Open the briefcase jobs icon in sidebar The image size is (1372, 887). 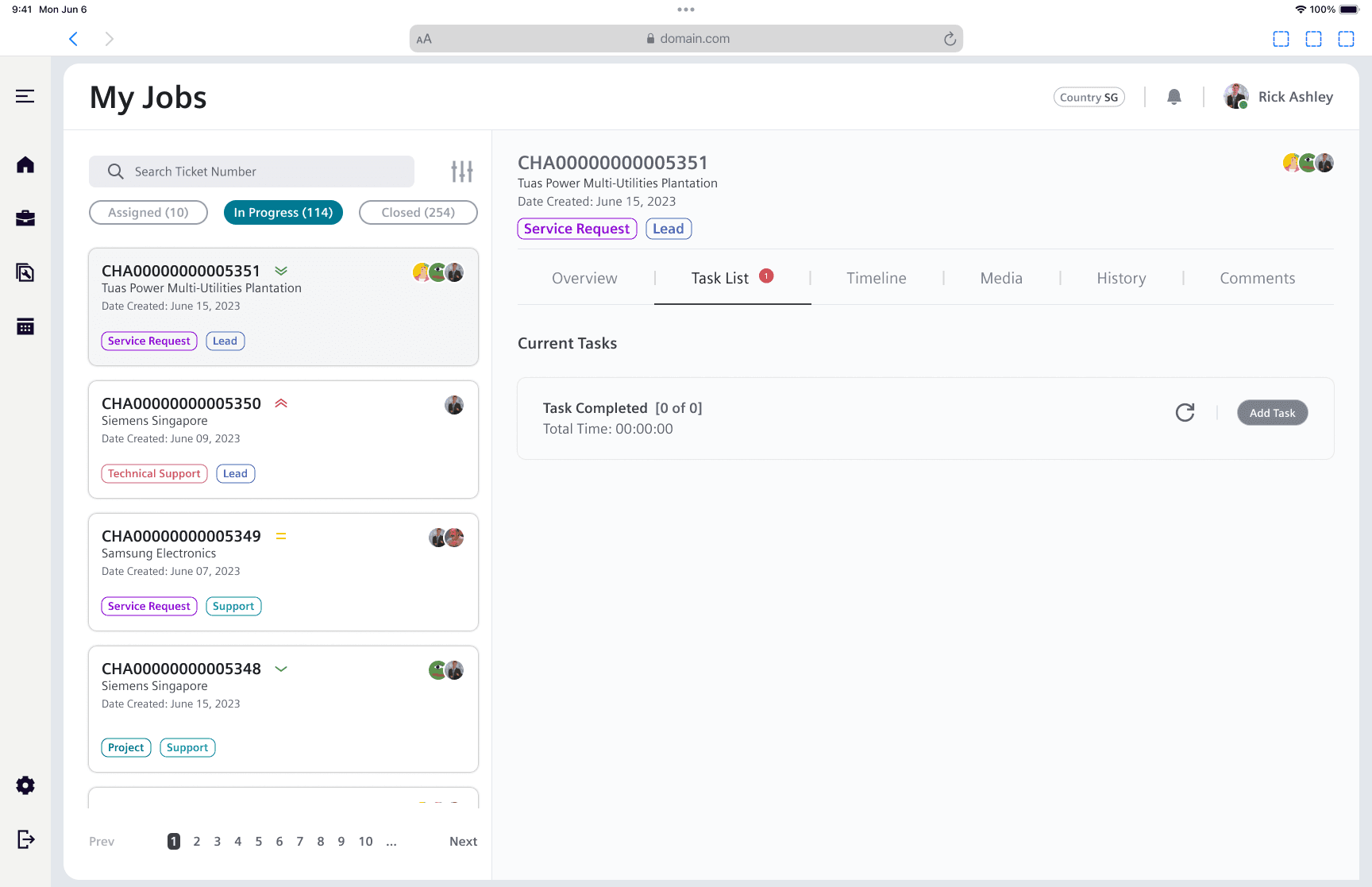[x=25, y=218]
